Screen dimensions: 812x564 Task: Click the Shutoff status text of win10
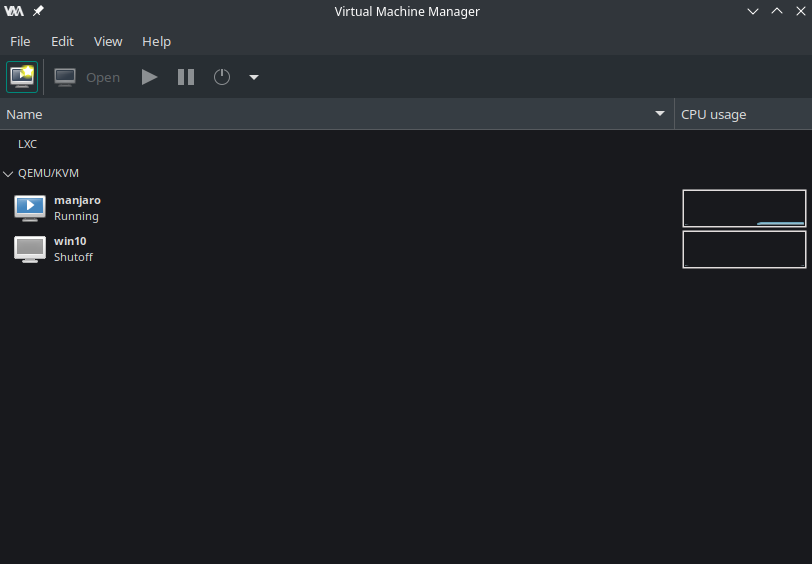tap(73, 257)
